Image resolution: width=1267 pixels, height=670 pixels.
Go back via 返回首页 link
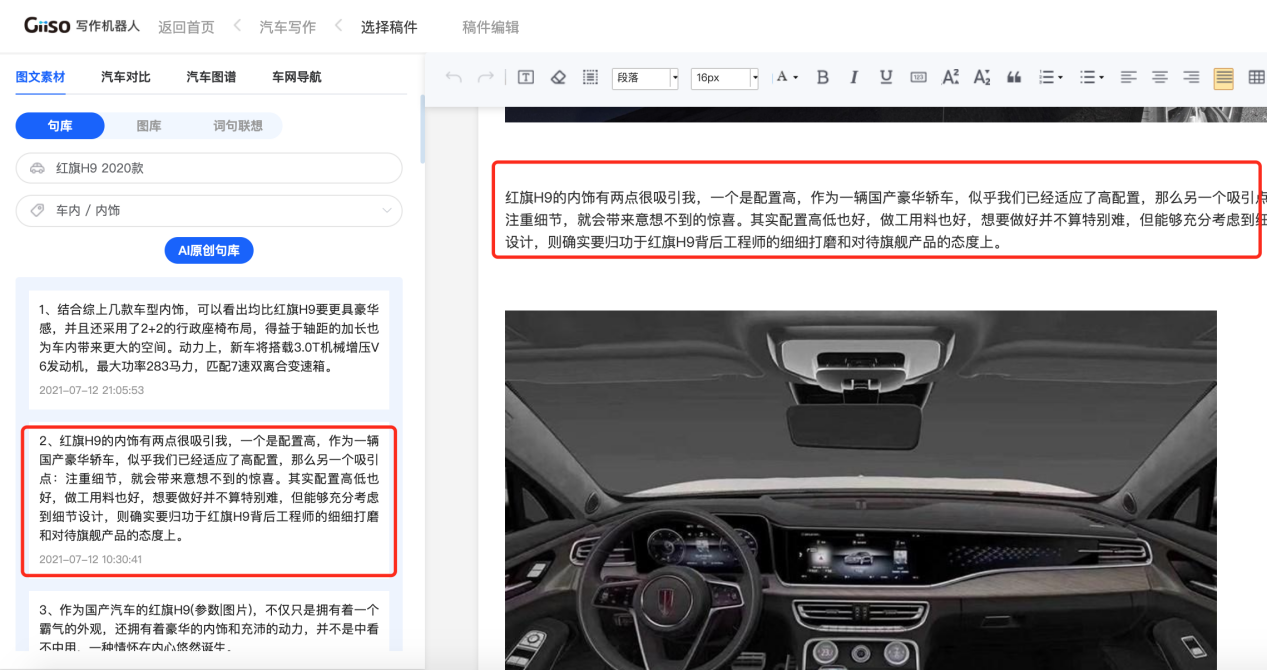coord(186,27)
